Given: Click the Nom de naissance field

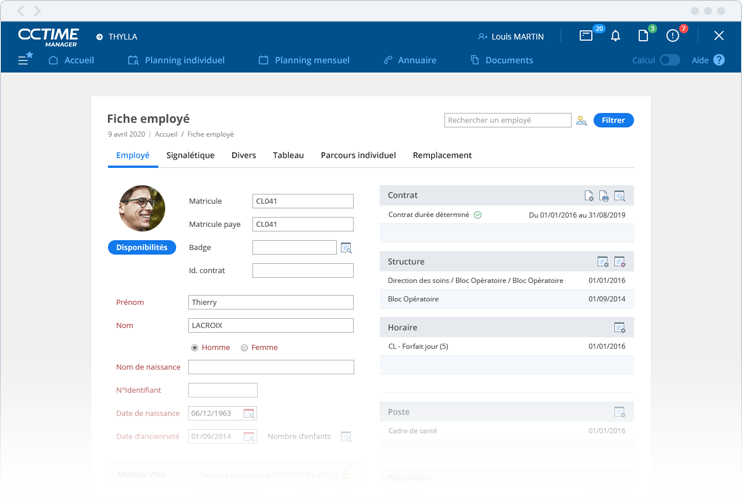Looking at the screenshot, I should coord(271,368).
